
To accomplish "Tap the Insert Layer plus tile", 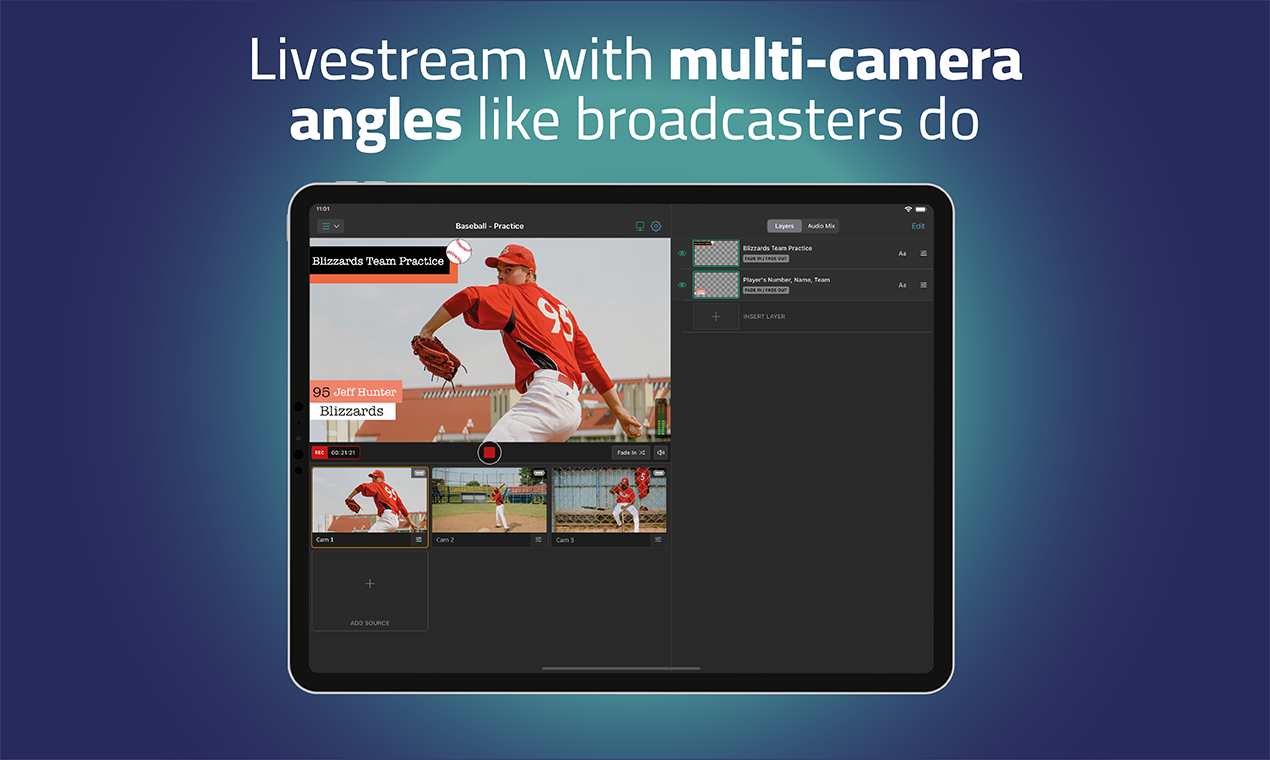I will (716, 316).
